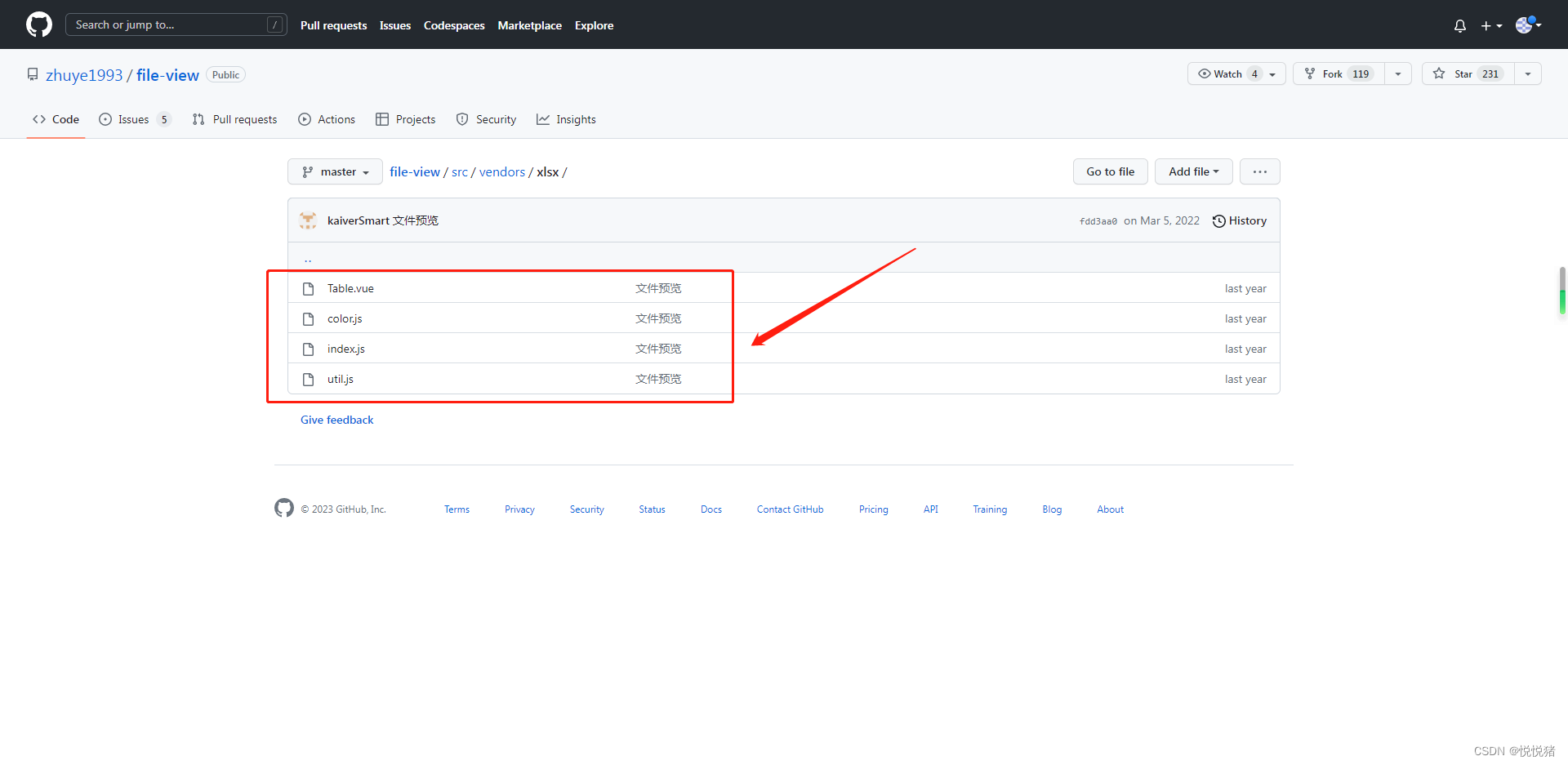
Task: Open the kaiverSmart author link
Action: pyautogui.click(x=359, y=220)
